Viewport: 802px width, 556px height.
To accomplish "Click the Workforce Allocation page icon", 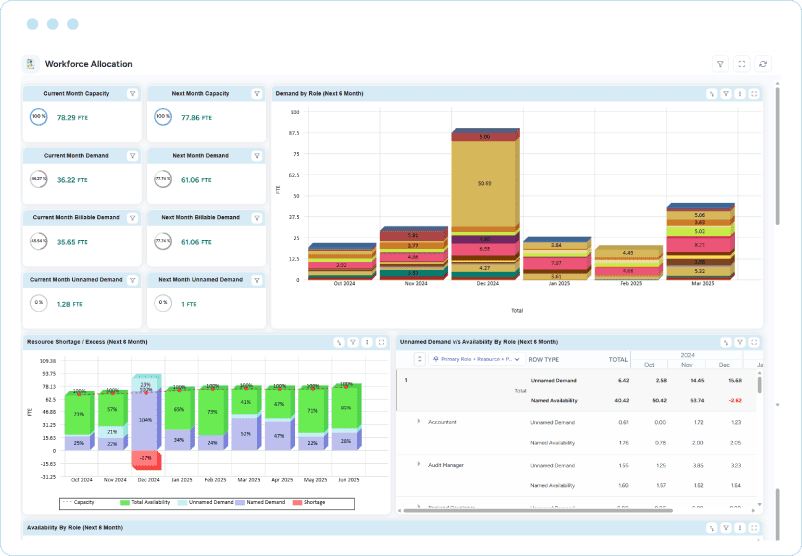I will coord(31,64).
